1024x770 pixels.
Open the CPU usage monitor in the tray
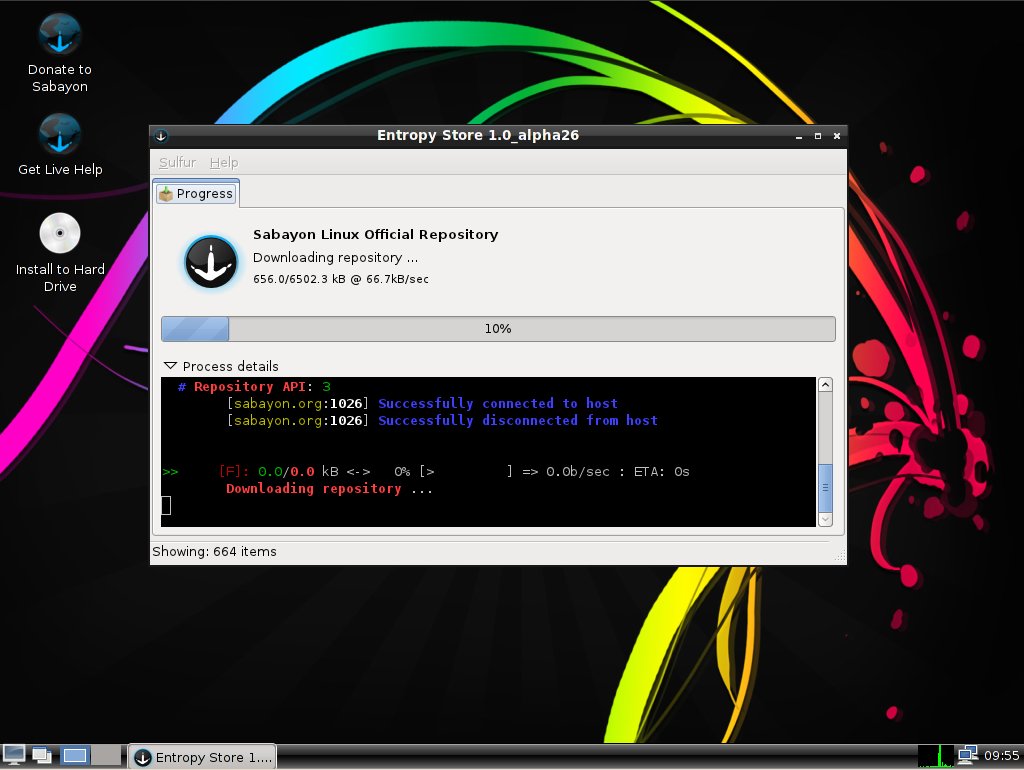[935, 756]
